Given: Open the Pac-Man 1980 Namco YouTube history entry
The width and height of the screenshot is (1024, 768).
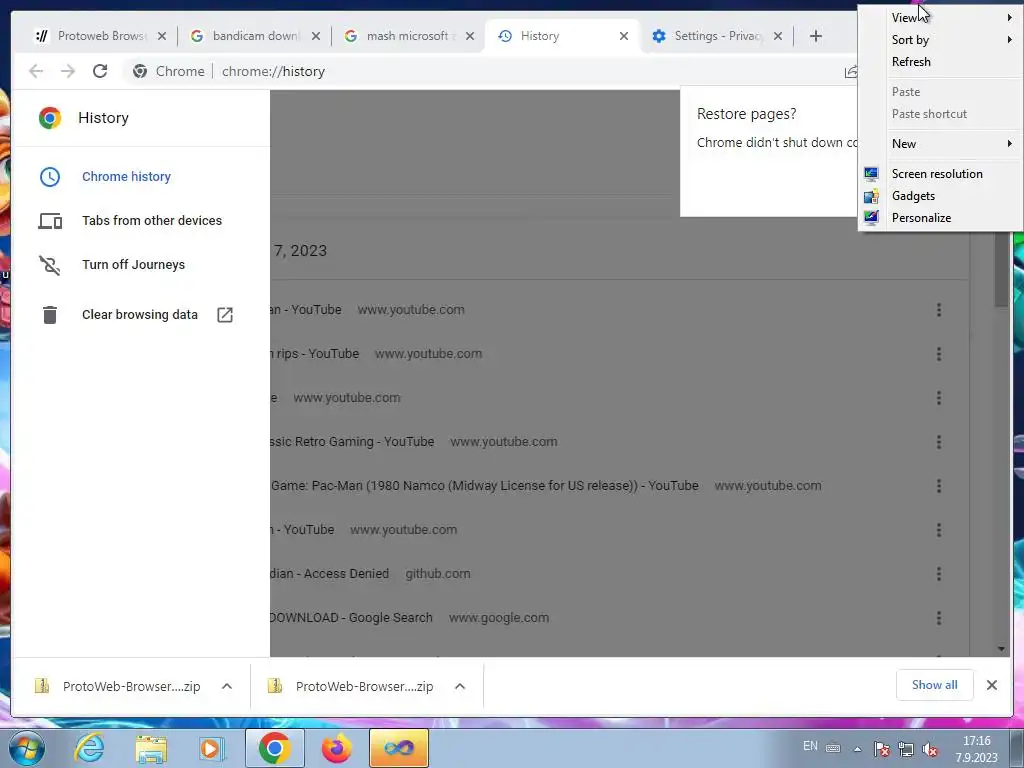Looking at the screenshot, I should pyautogui.click(x=485, y=486).
